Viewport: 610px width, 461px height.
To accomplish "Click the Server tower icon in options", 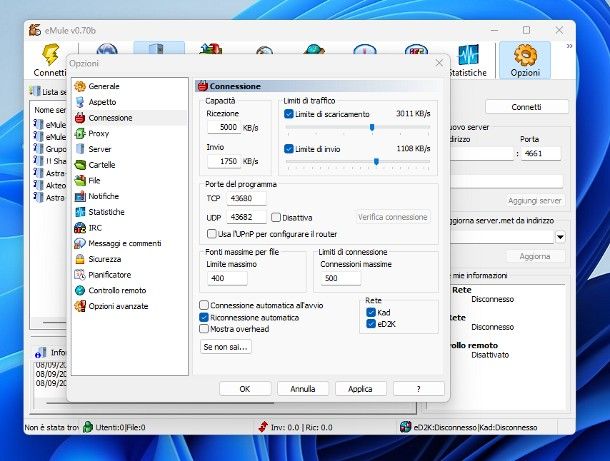I will 80,149.
